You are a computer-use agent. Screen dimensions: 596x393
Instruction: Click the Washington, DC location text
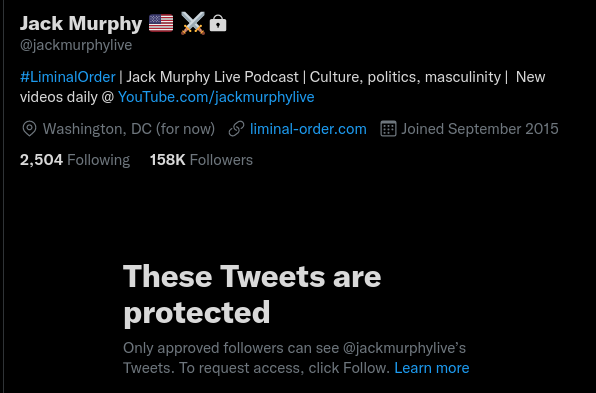128,129
